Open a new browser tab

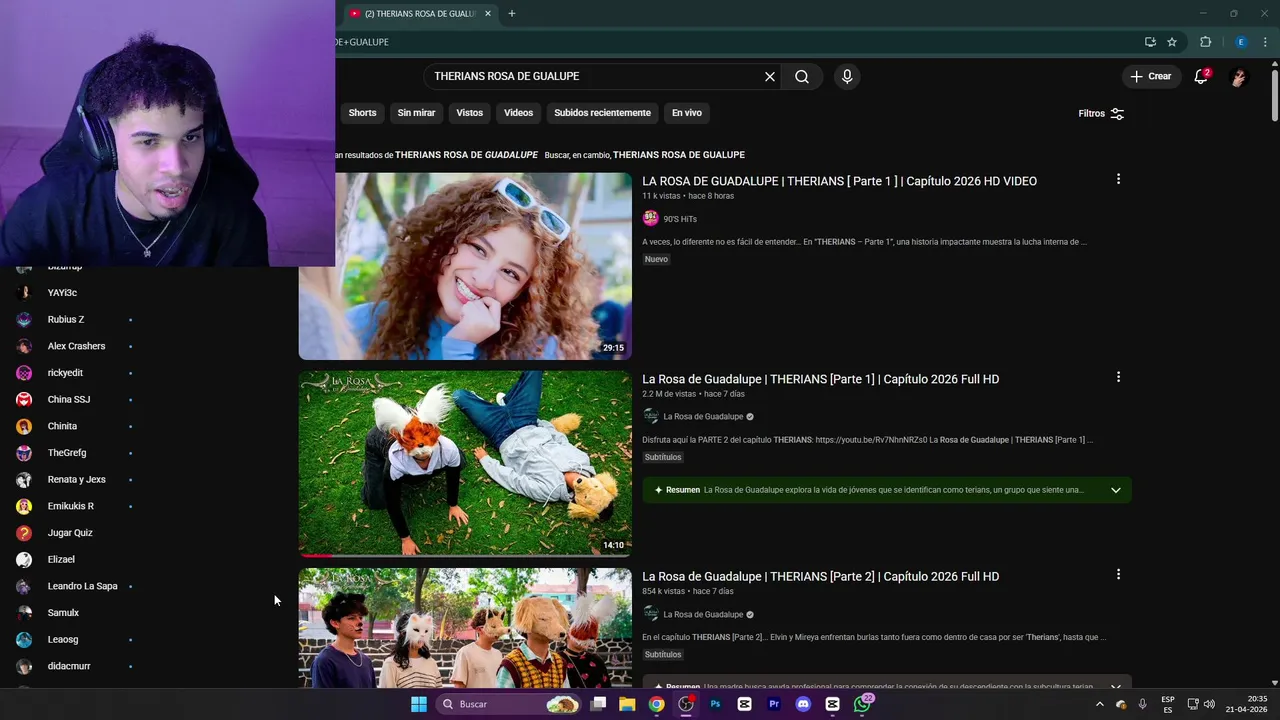coord(511,13)
